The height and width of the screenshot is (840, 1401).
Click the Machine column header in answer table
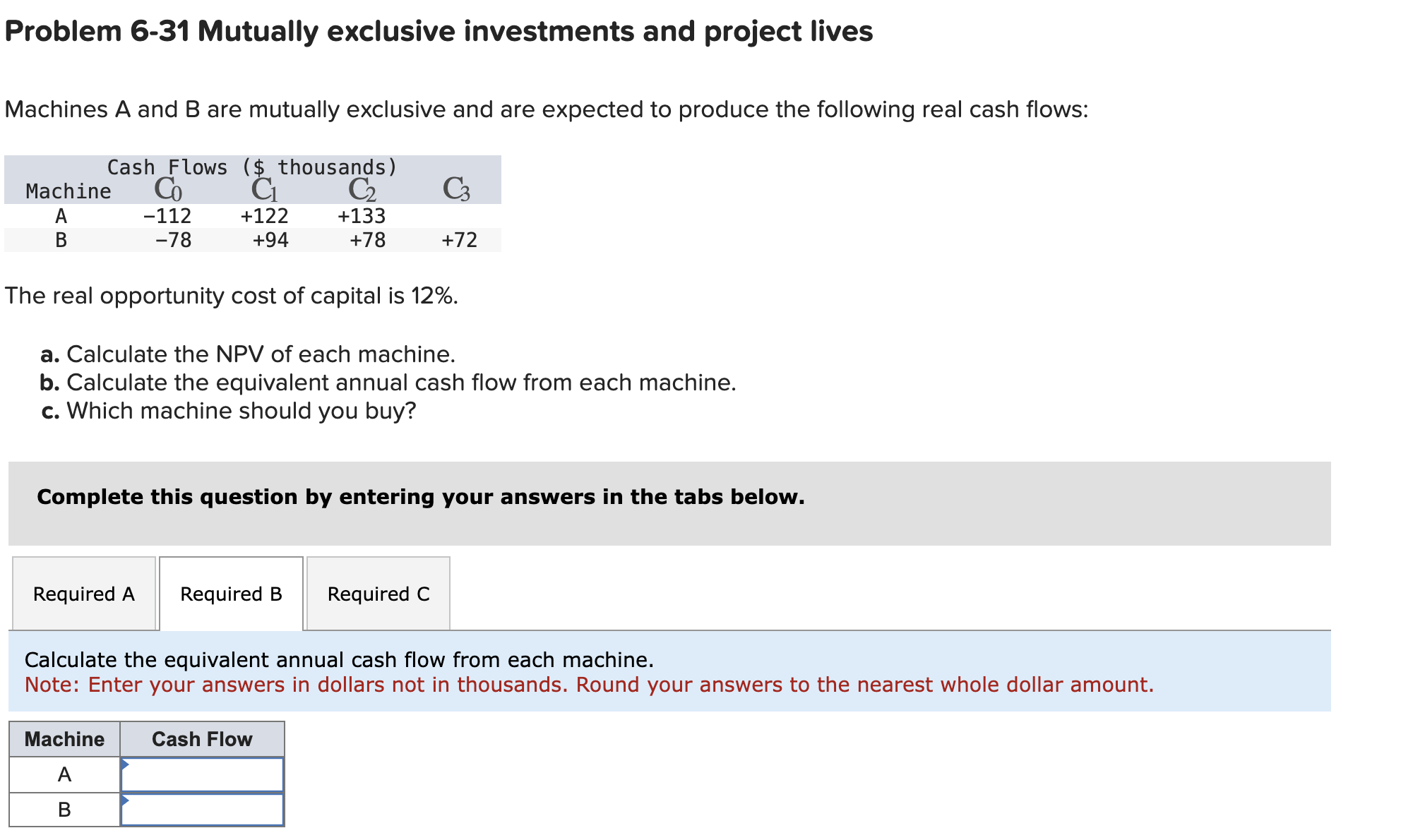[64, 739]
